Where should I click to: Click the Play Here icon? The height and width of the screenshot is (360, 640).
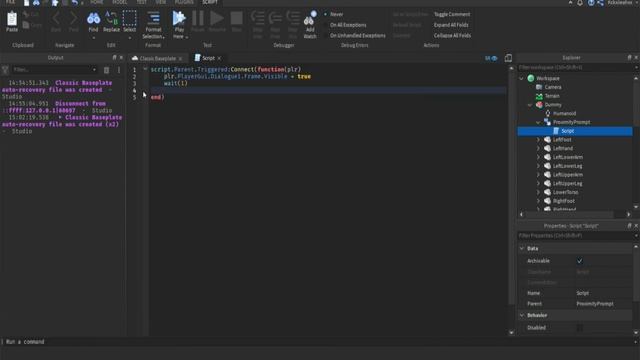point(179,18)
